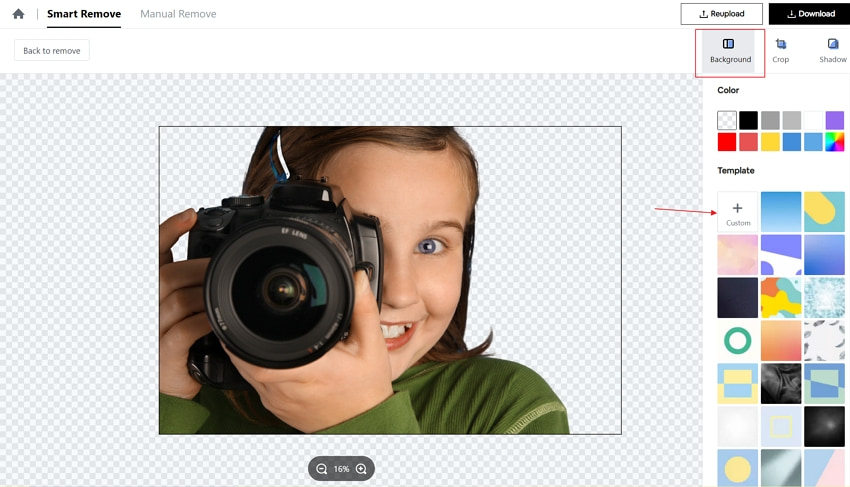This screenshot has height=487, width=850.
Task: Pick the red color swatch
Action: pyautogui.click(x=727, y=142)
